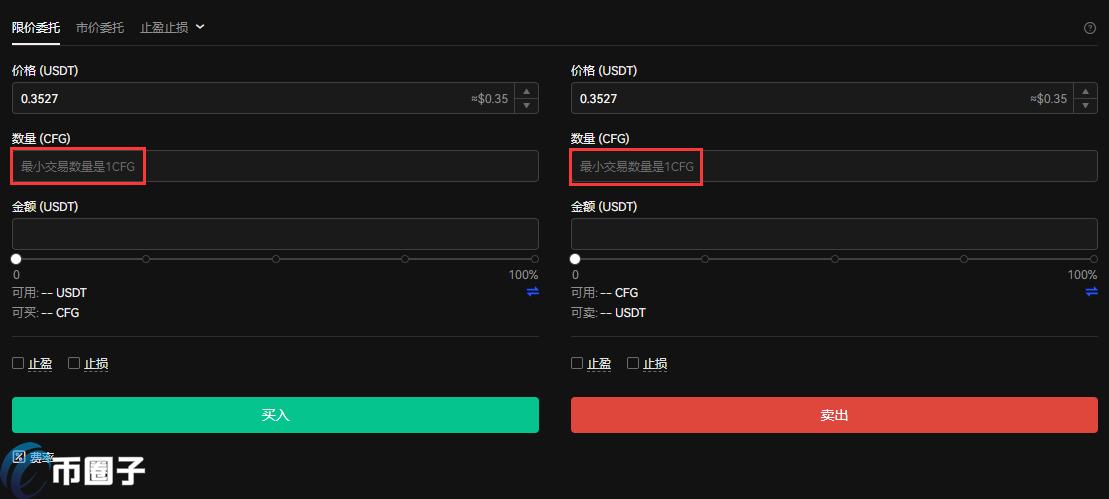
Task: Open the 费率 link
Action: 42,457
